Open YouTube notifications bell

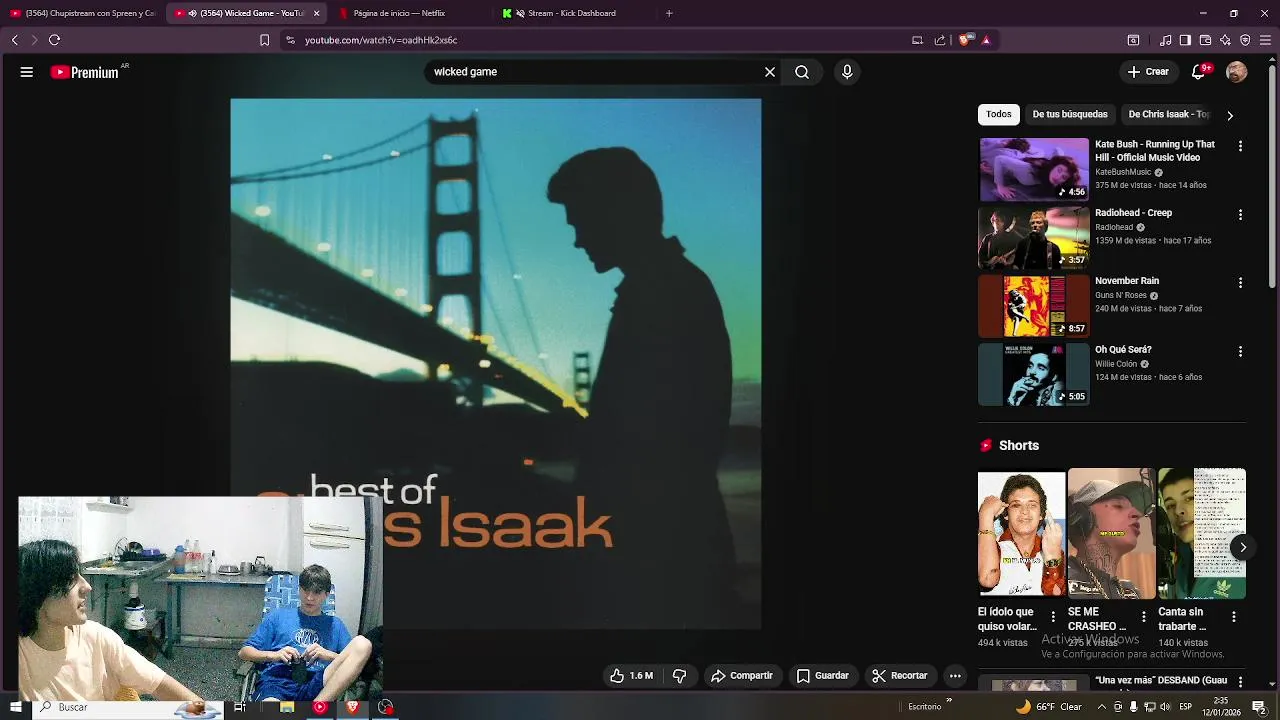tap(1198, 72)
